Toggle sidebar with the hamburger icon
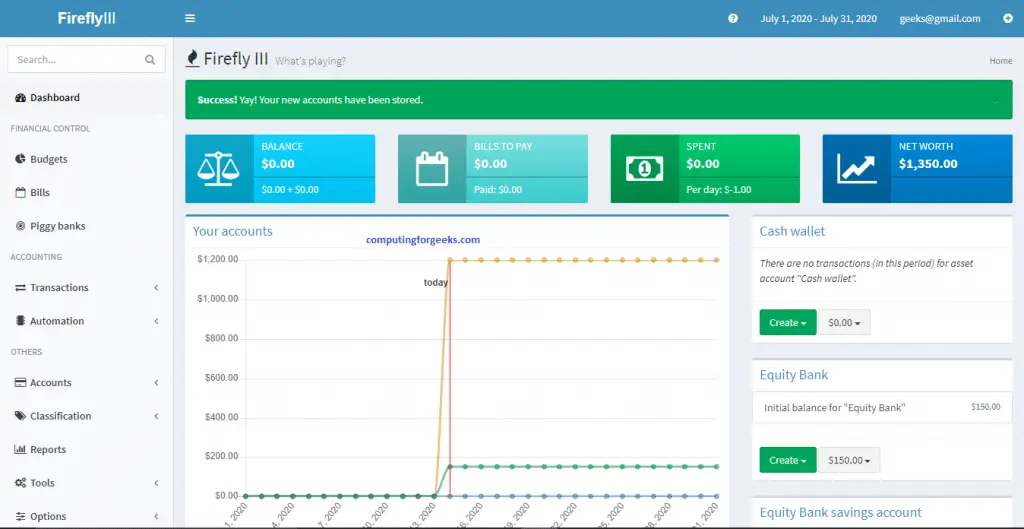This screenshot has width=1024, height=529. (x=190, y=18)
